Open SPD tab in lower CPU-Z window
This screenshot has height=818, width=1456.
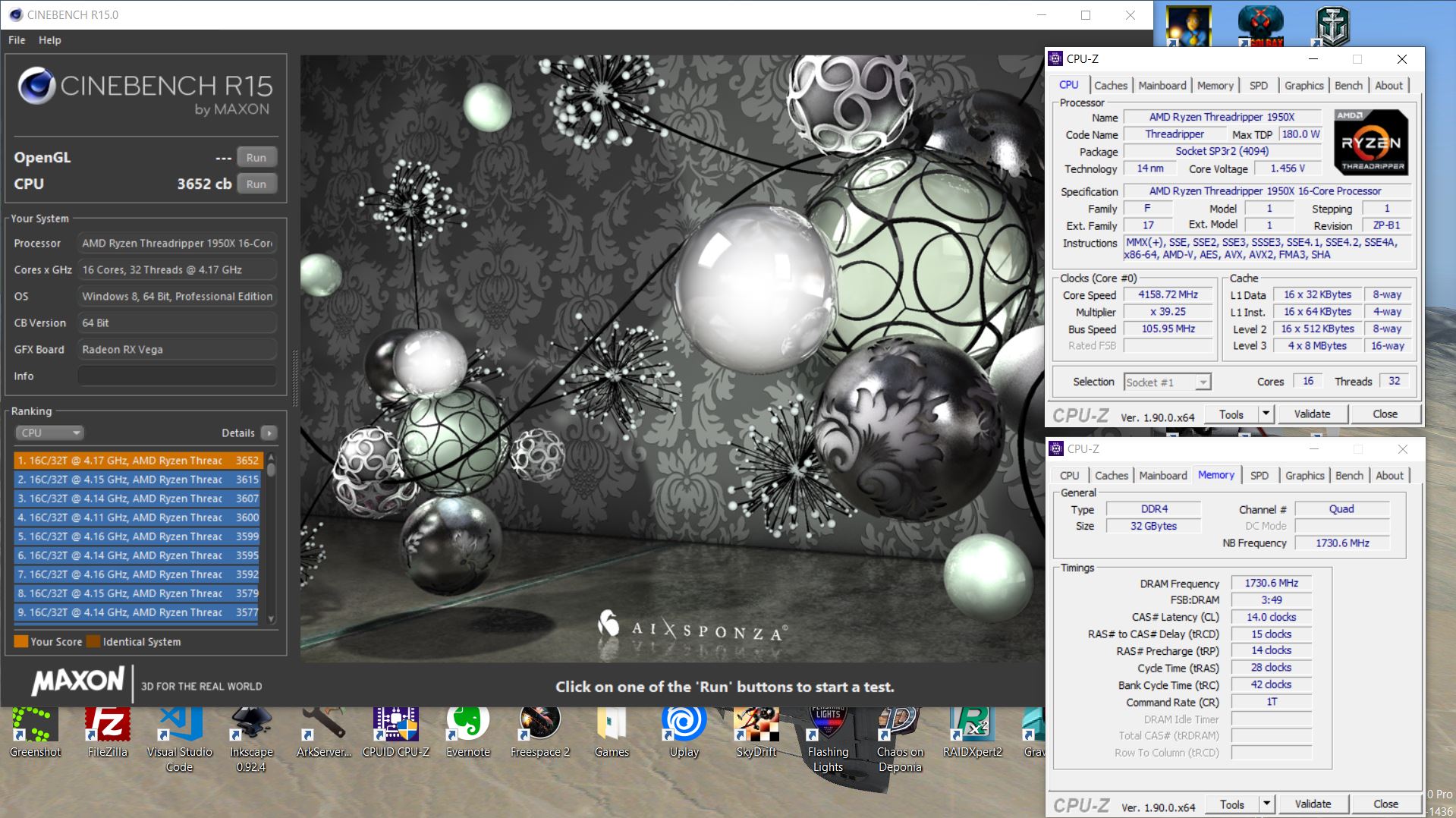(1259, 476)
